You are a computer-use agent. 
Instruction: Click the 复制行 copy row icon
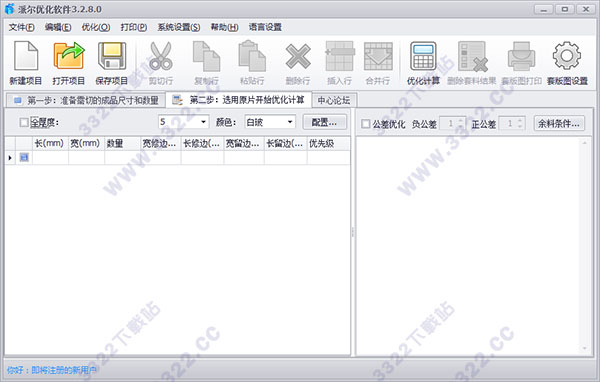[x=206, y=56]
